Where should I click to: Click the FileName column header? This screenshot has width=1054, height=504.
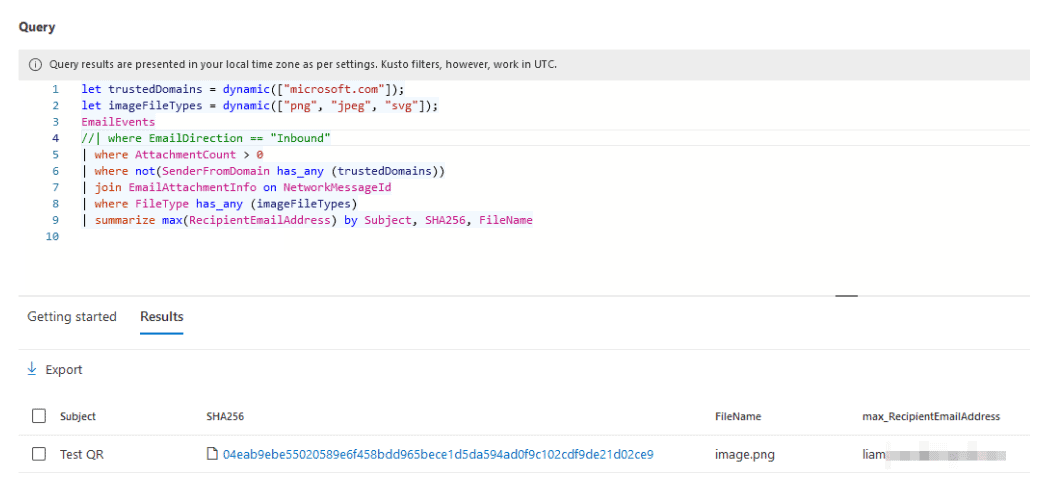pos(737,416)
